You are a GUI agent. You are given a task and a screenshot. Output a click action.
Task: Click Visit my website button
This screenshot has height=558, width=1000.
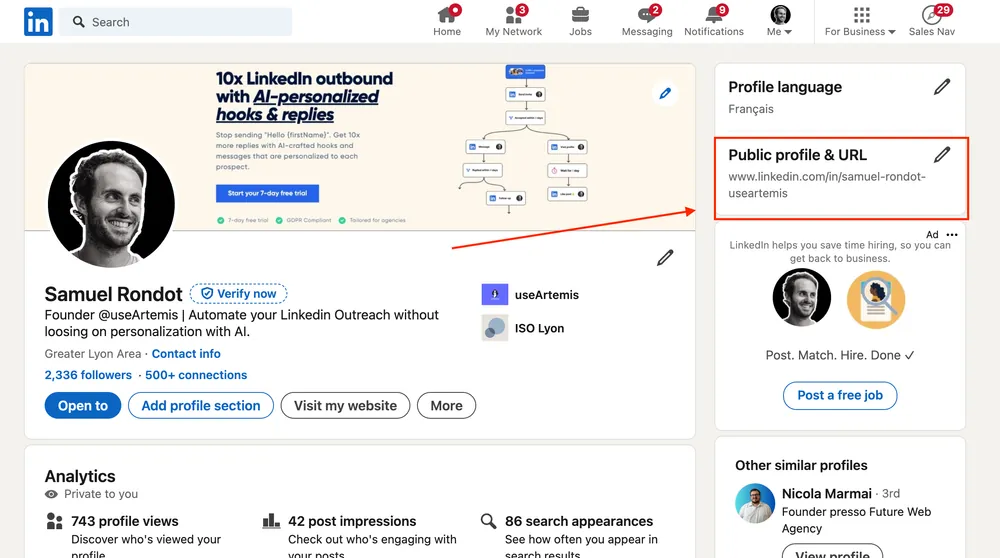(345, 406)
